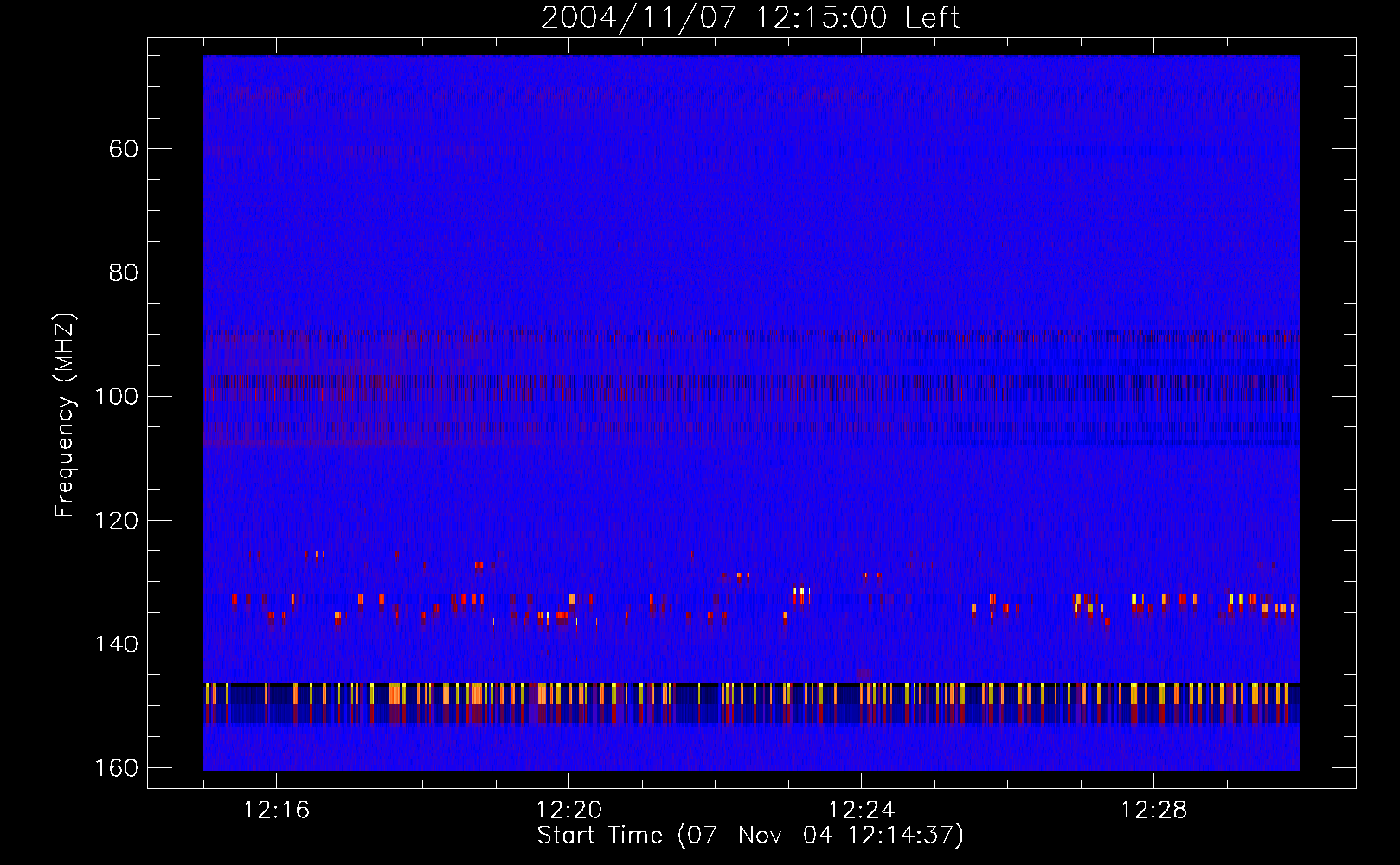Click the 80 MHz frequency tick label
This screenshot has width=1400, height=865.
point(123,272)
